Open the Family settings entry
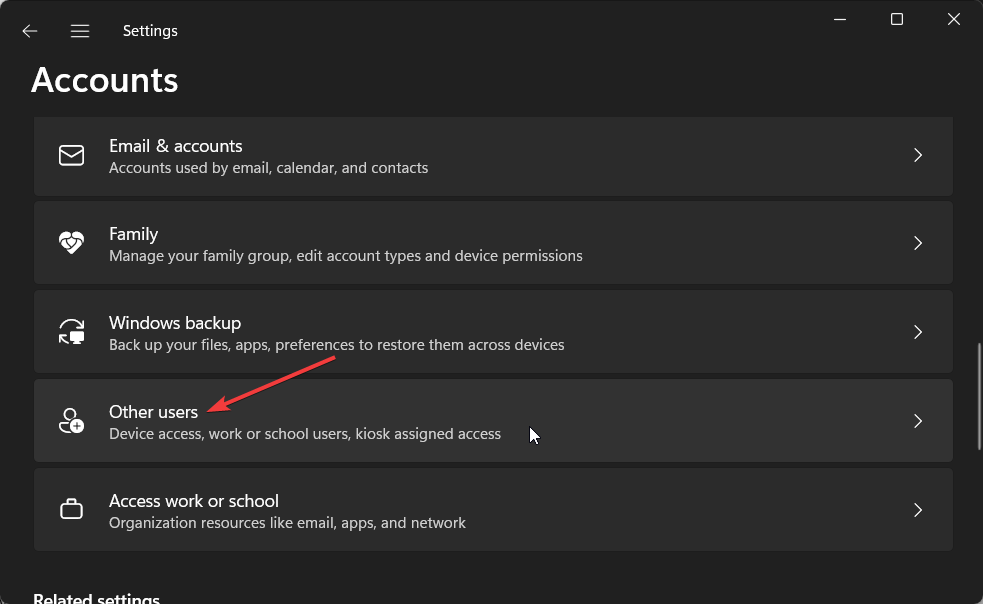Image resolution: width=983 pixels, height=604 pixels. (x=493, y=243)
